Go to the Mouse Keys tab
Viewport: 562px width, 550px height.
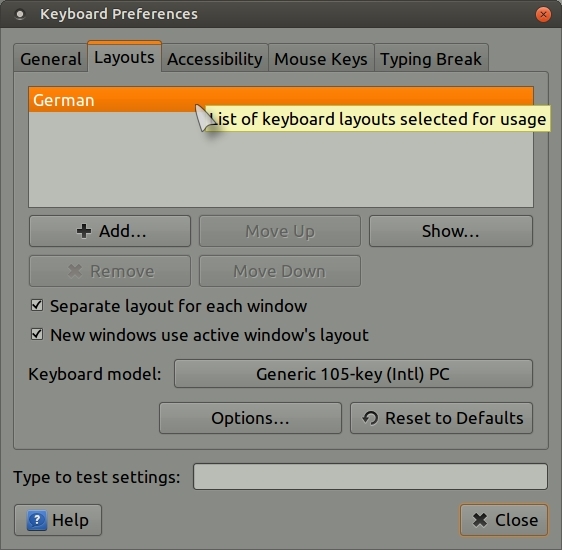coord(321,58)
